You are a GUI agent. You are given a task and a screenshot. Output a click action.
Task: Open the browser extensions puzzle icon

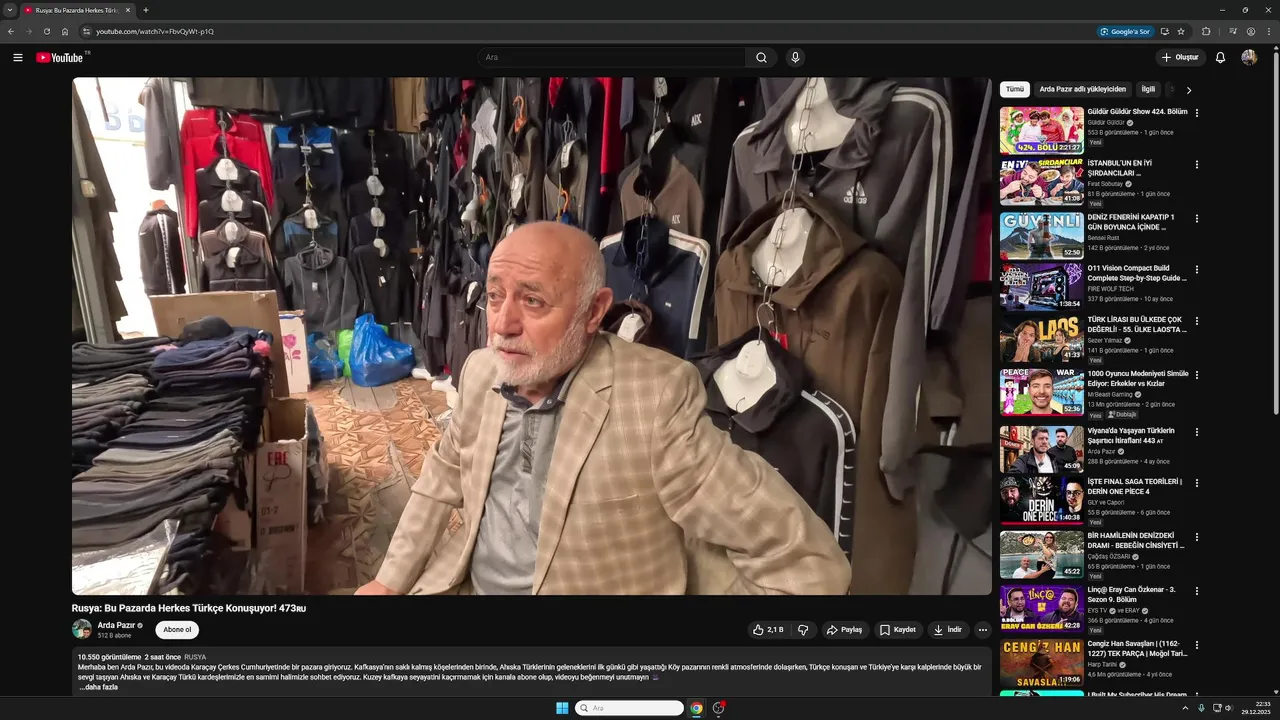pos(1206,31)
